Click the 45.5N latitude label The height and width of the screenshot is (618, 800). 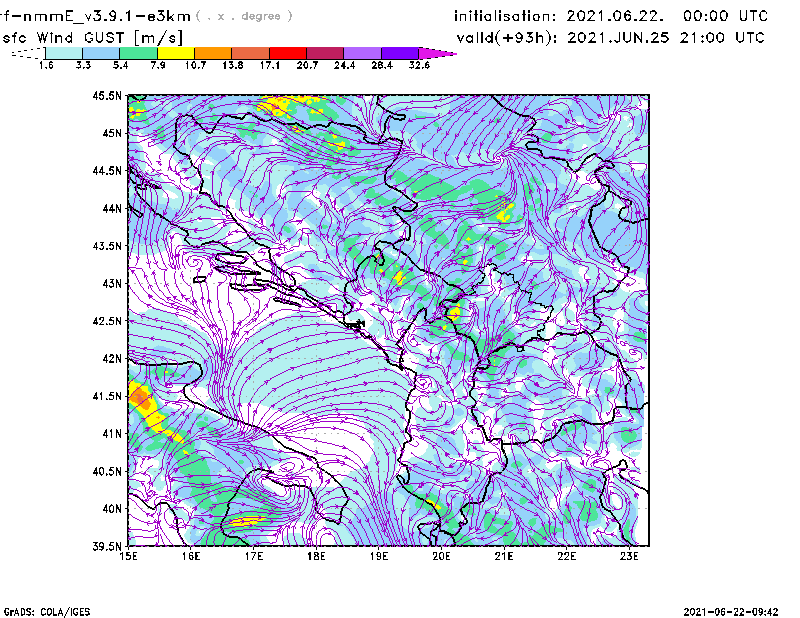[x=107, y=95]
